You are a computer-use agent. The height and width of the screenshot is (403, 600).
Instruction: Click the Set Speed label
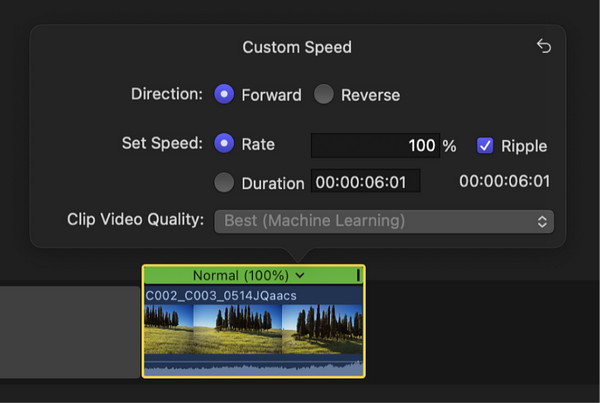(x=162, y=144)
